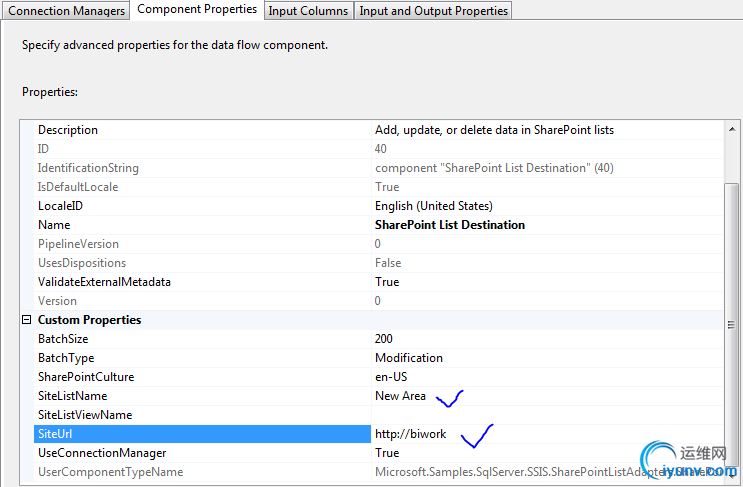The image size is (743, 487).
Task: Edit the SiteListViewName value field
Action: click(546, 415)
